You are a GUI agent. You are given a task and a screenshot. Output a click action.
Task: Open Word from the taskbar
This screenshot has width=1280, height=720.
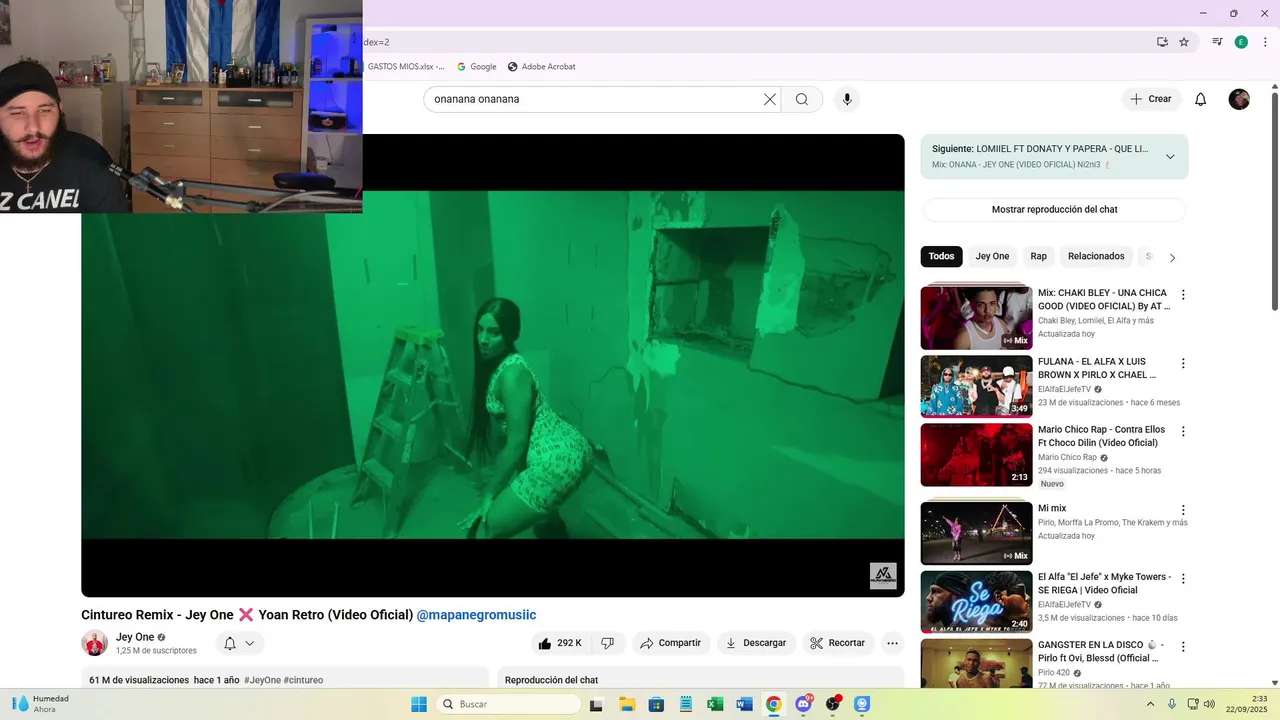pos(744,704)
